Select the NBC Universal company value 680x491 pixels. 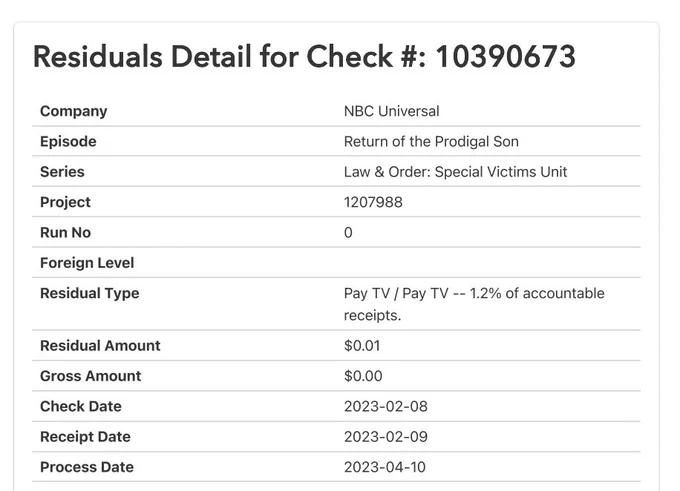[x=391, y=111]
